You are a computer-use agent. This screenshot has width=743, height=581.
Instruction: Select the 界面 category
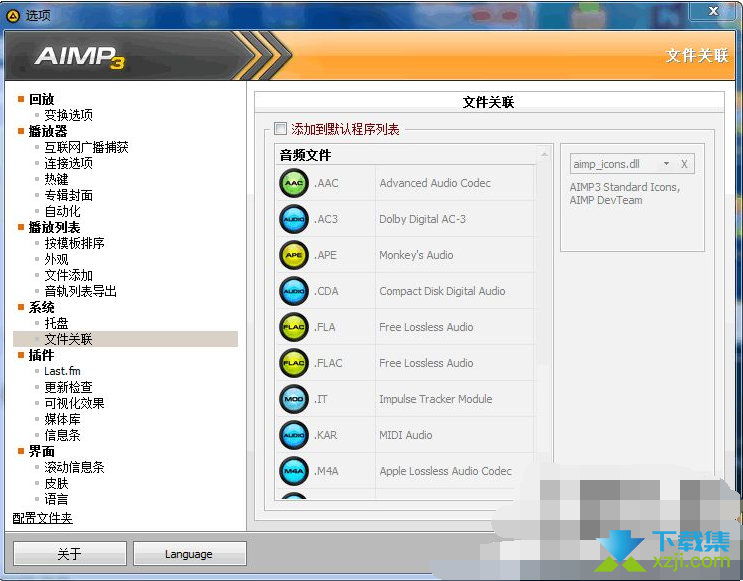tap(42, 451)
